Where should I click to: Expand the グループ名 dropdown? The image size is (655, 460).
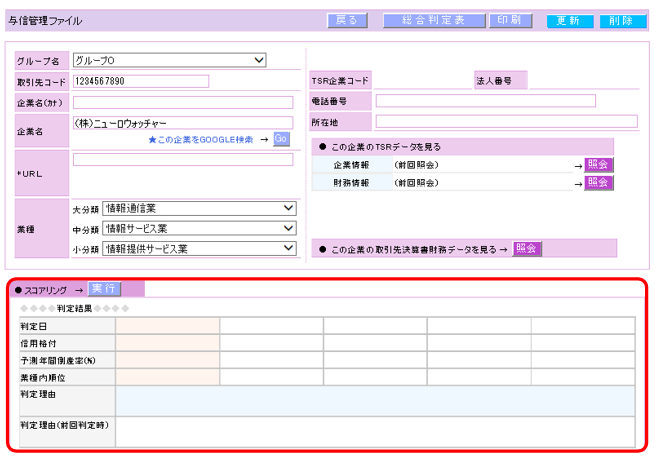[x=169, y=61]
